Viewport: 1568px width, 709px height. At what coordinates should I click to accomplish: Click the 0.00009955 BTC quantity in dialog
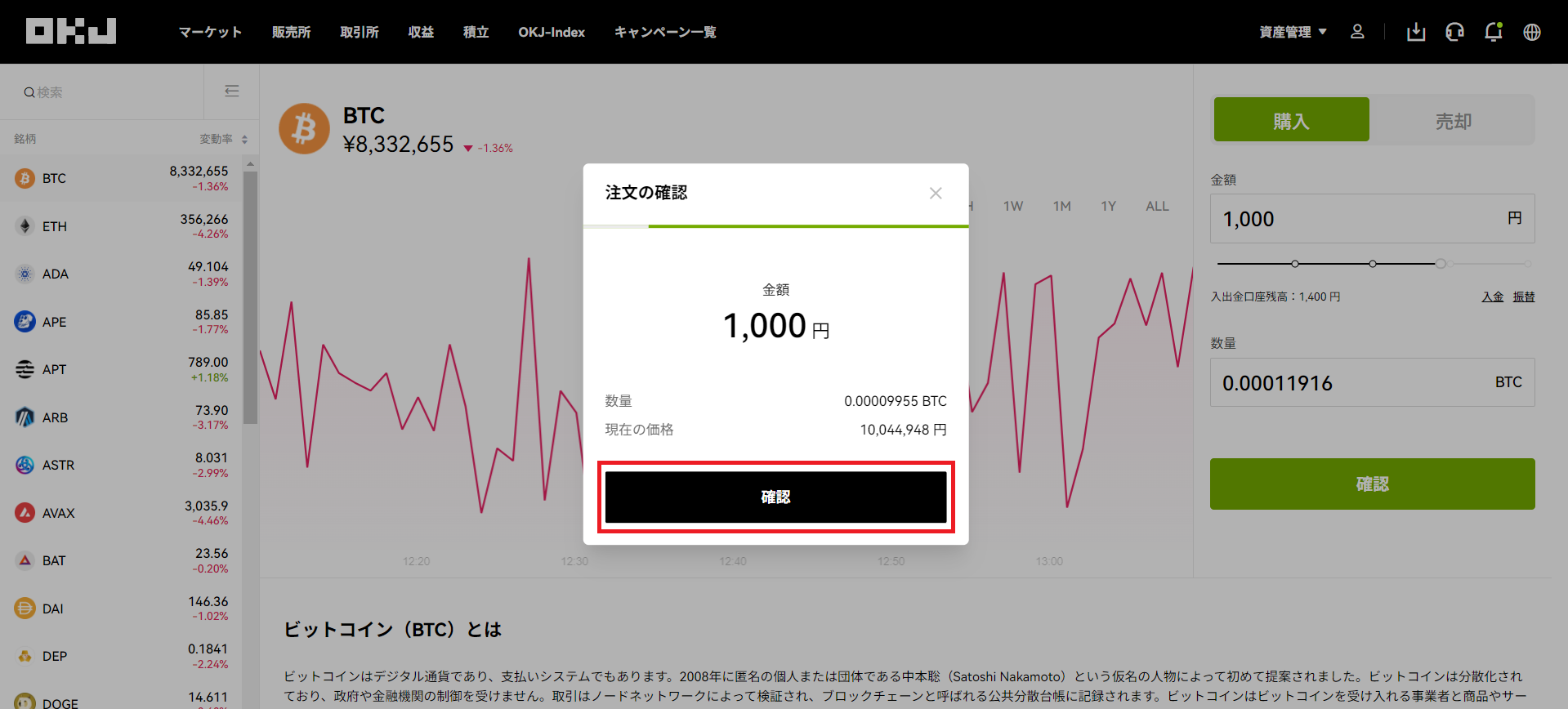click(896, 401)
